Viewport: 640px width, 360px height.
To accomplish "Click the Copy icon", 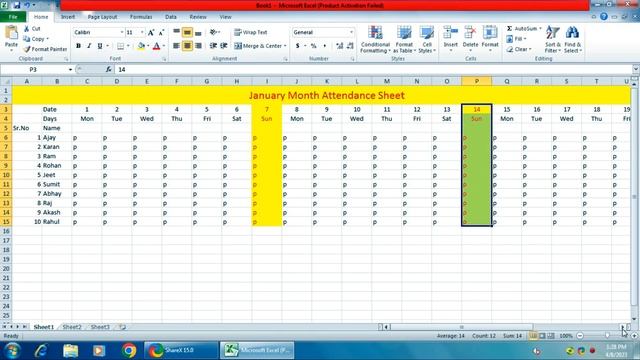I will coord(27,39).
